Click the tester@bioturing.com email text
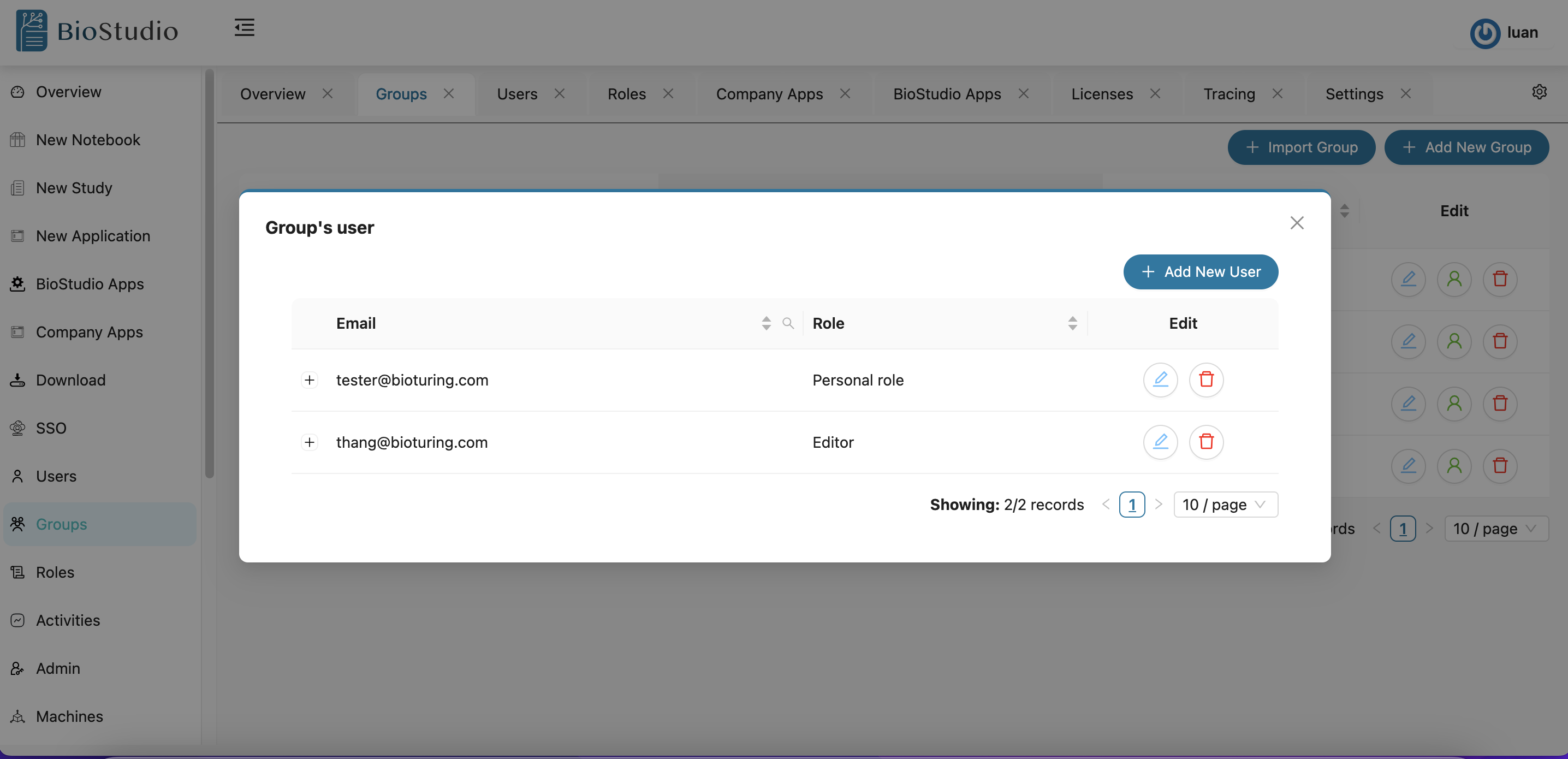This screenshot has width=1568, height=759. 412,381
